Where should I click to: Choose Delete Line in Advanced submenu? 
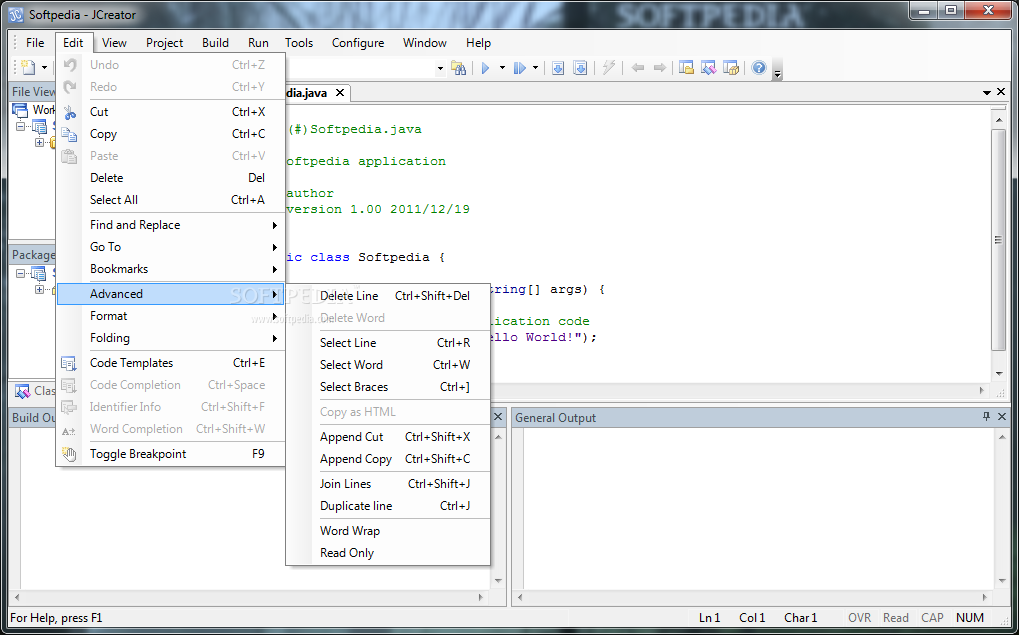click(x=388, y=296)
